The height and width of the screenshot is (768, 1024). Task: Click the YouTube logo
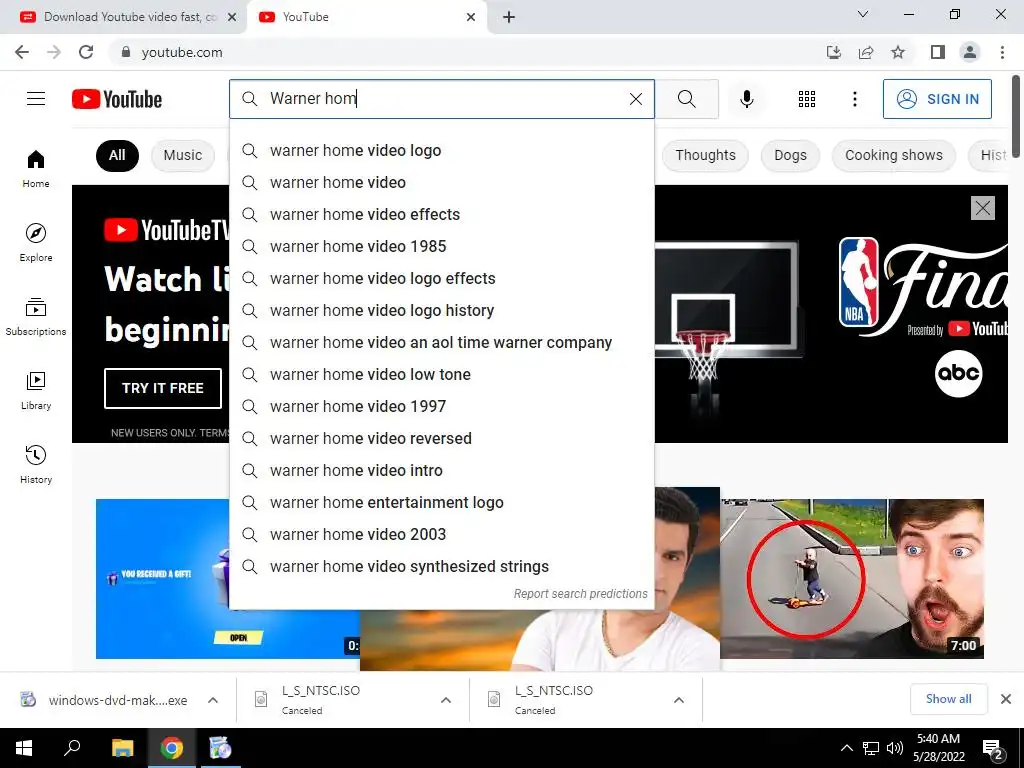117,99
